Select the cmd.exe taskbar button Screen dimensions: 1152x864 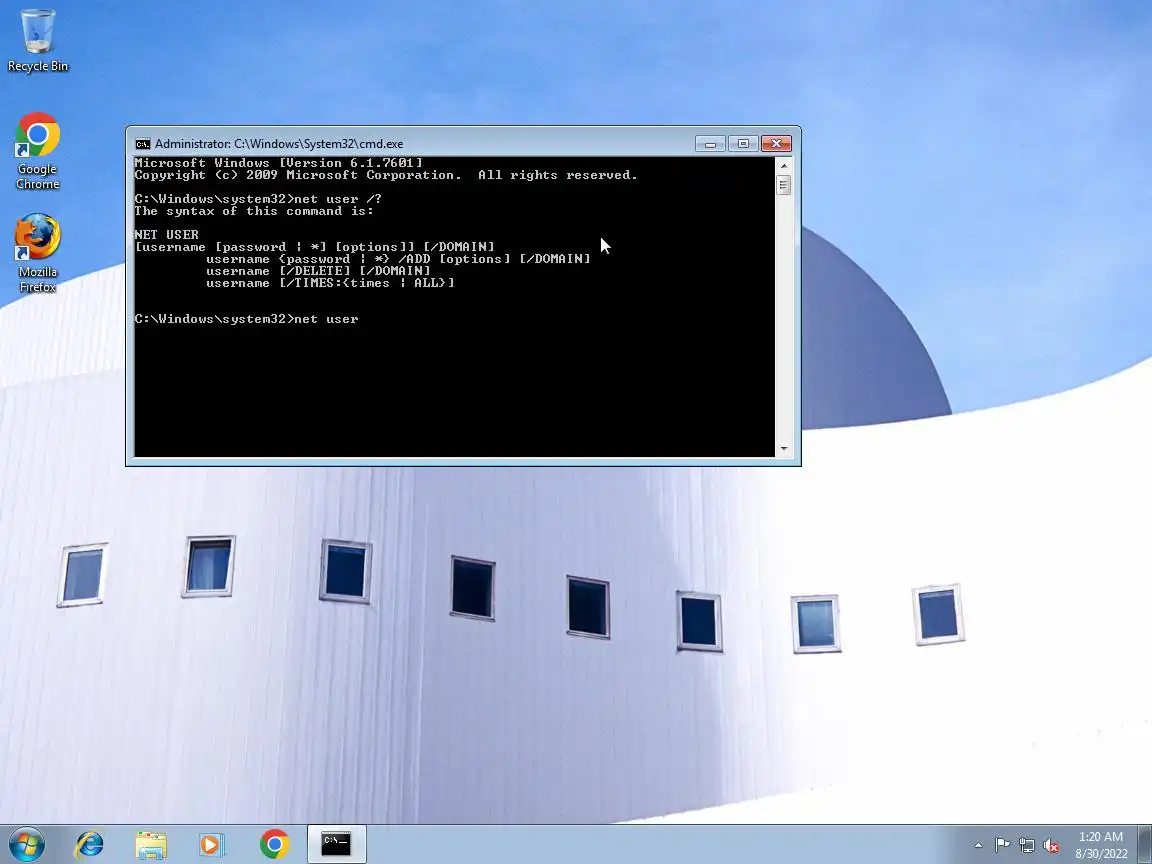pyautogui.click(x=336, y=844)
